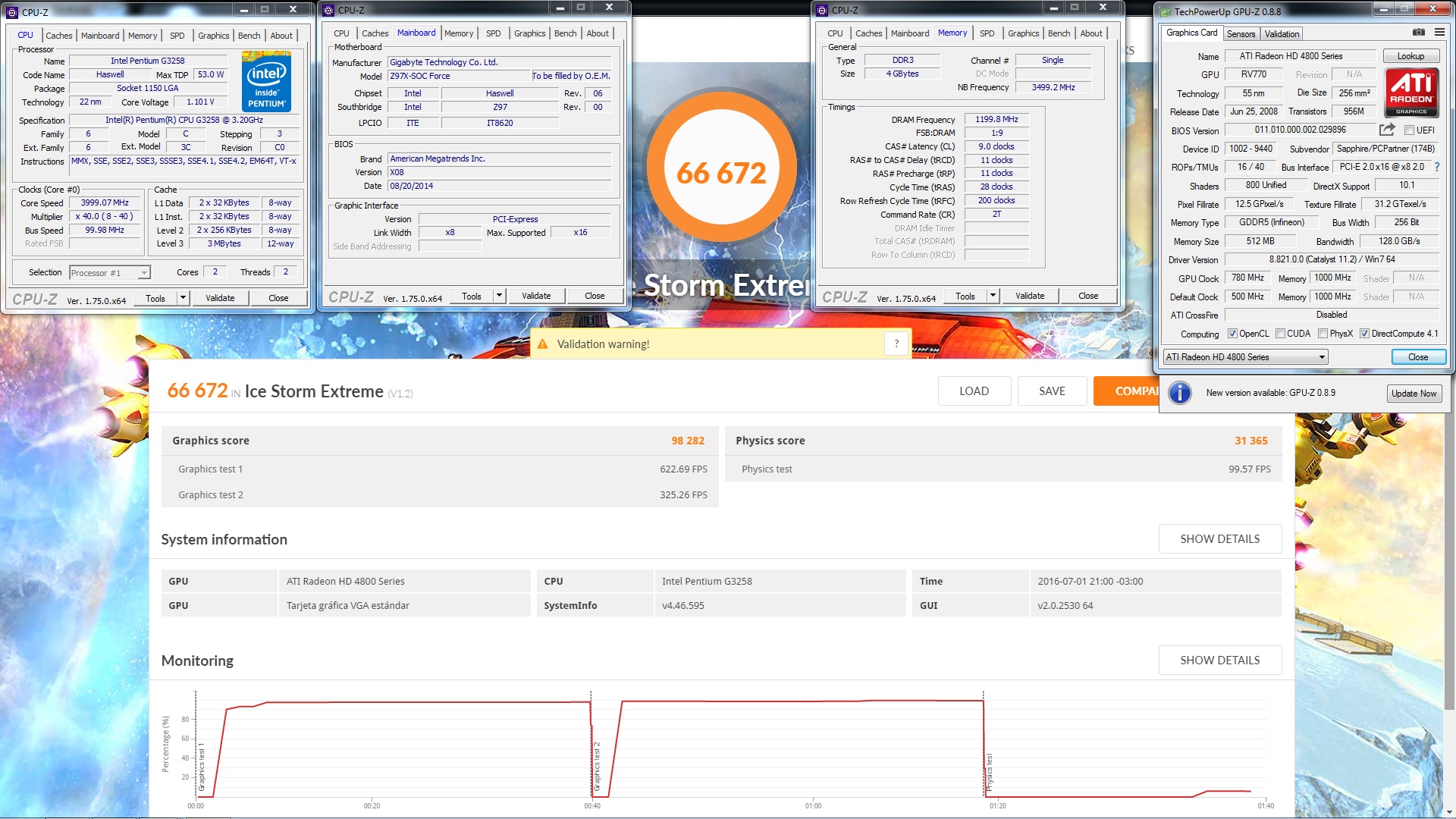This screenshot has width=1456, height=819.
Task: Toggle the PhysX checkbox
Action: [x=1323, y=334]
